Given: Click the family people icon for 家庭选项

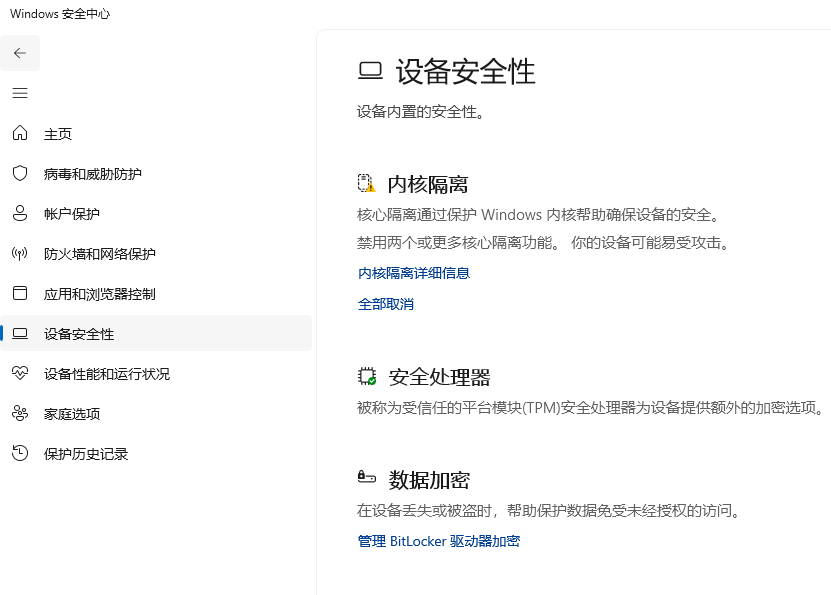Looking at the screenshot, I should click(20, 414).
